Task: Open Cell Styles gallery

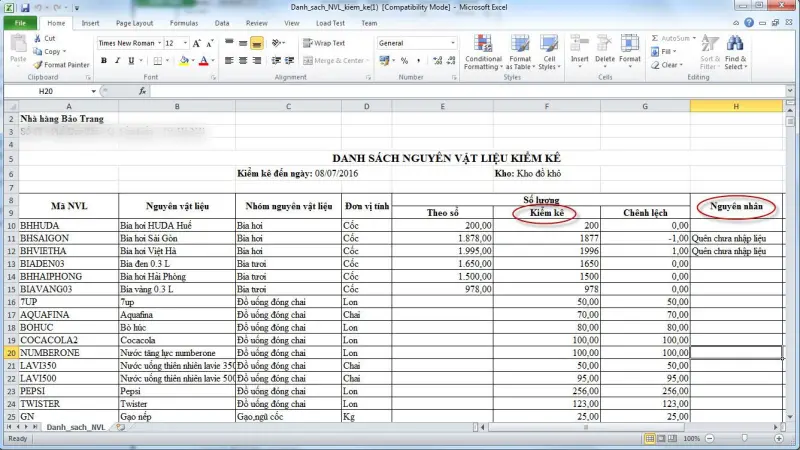Action: (549, 52)
